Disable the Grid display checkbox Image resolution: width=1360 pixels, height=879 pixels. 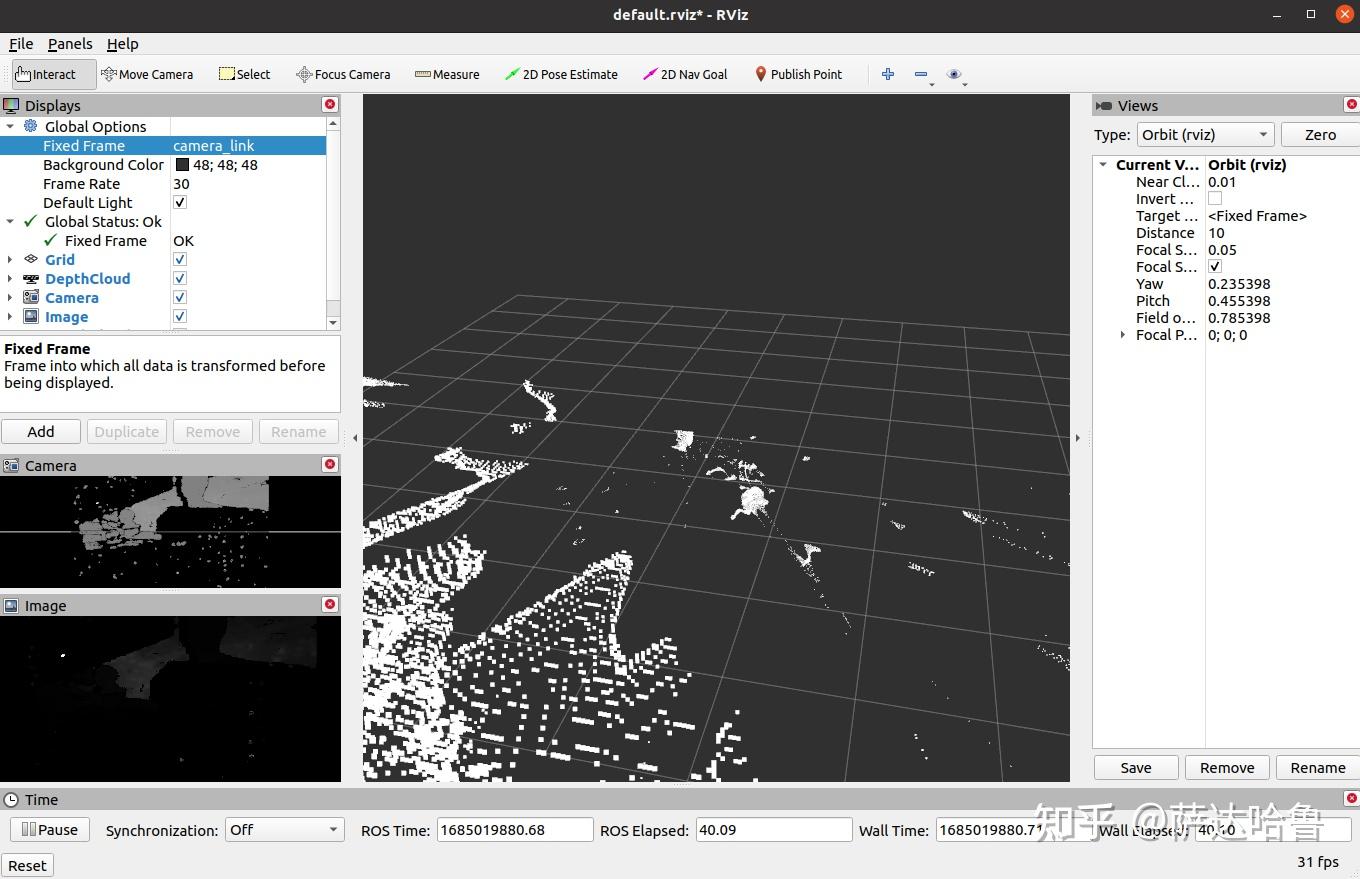click(x=180, y=260)
